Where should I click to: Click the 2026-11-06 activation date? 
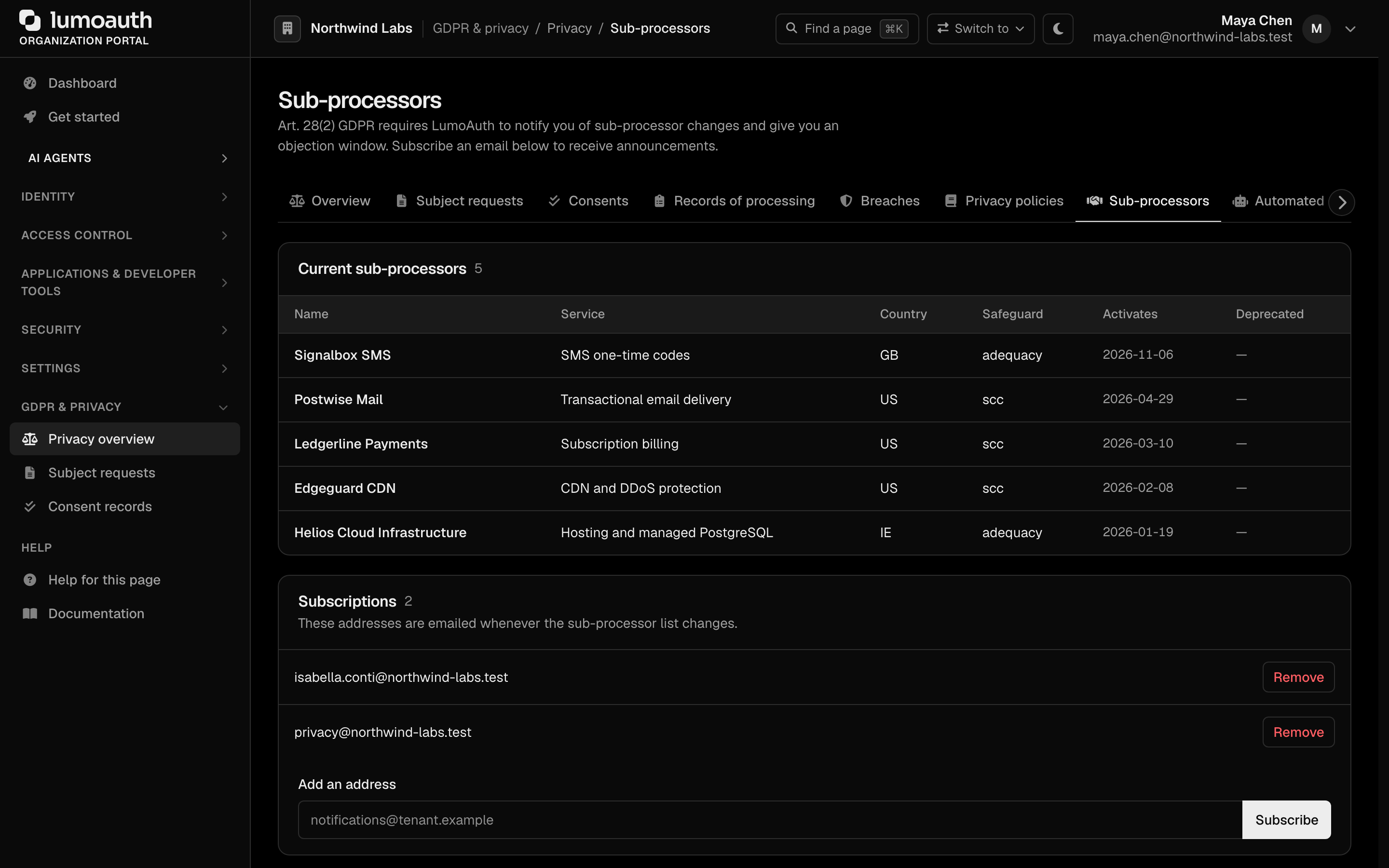pyautogui.click(x=1138, y=355)
